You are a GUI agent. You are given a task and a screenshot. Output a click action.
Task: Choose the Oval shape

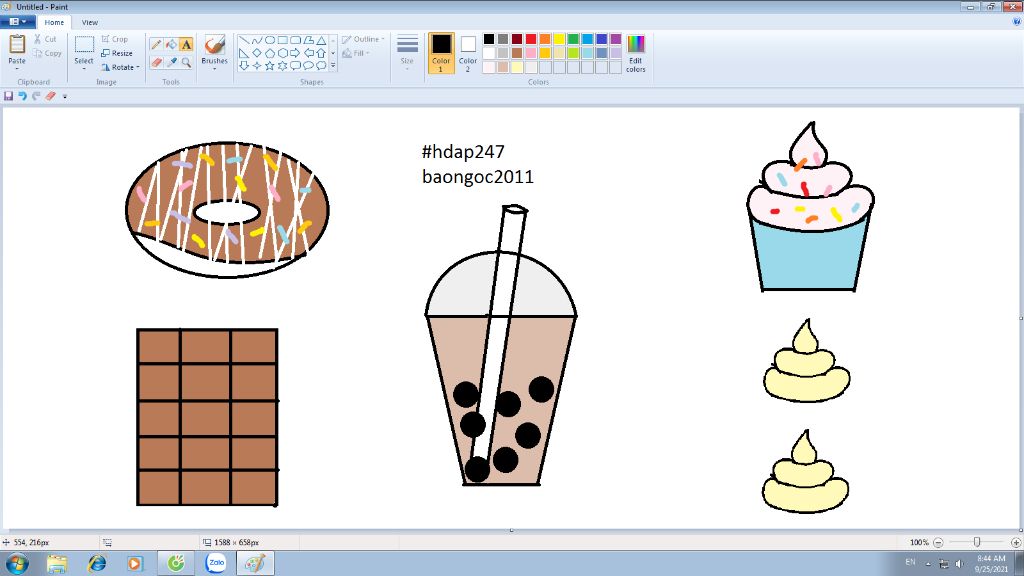tap(270, 40)
